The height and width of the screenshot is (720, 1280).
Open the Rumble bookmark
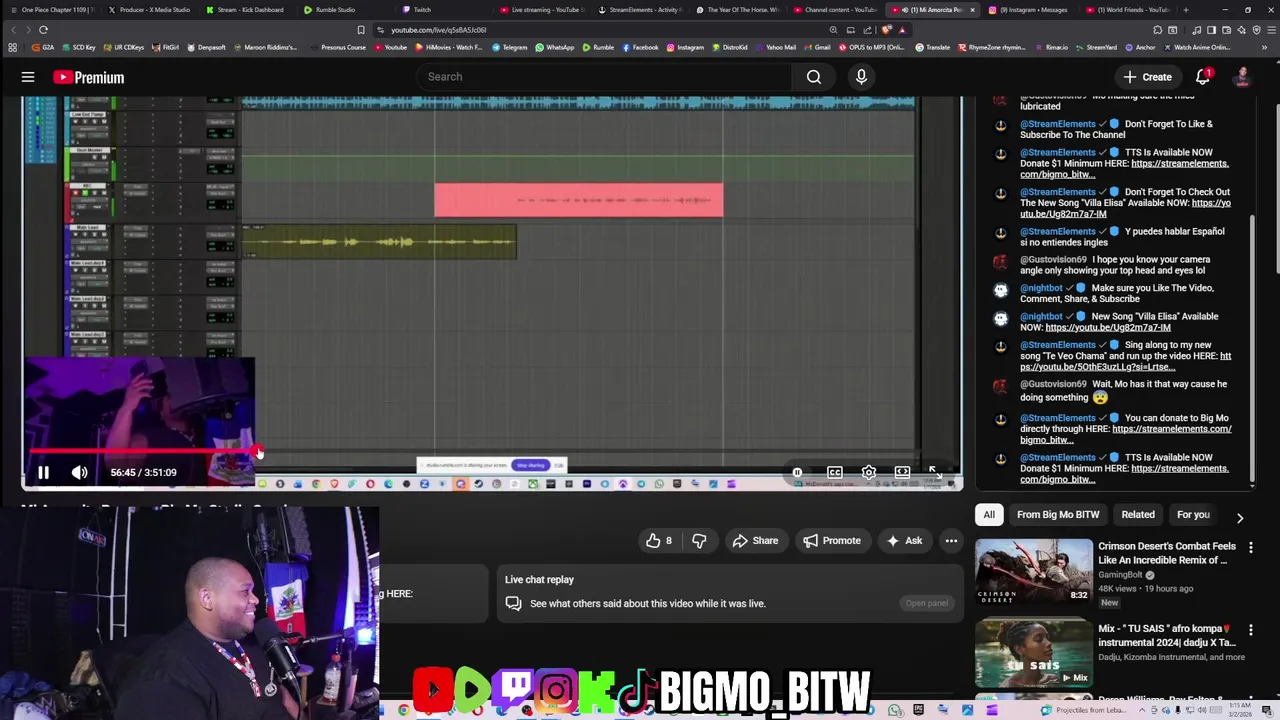pyautogui.click(x=598, y=47)
